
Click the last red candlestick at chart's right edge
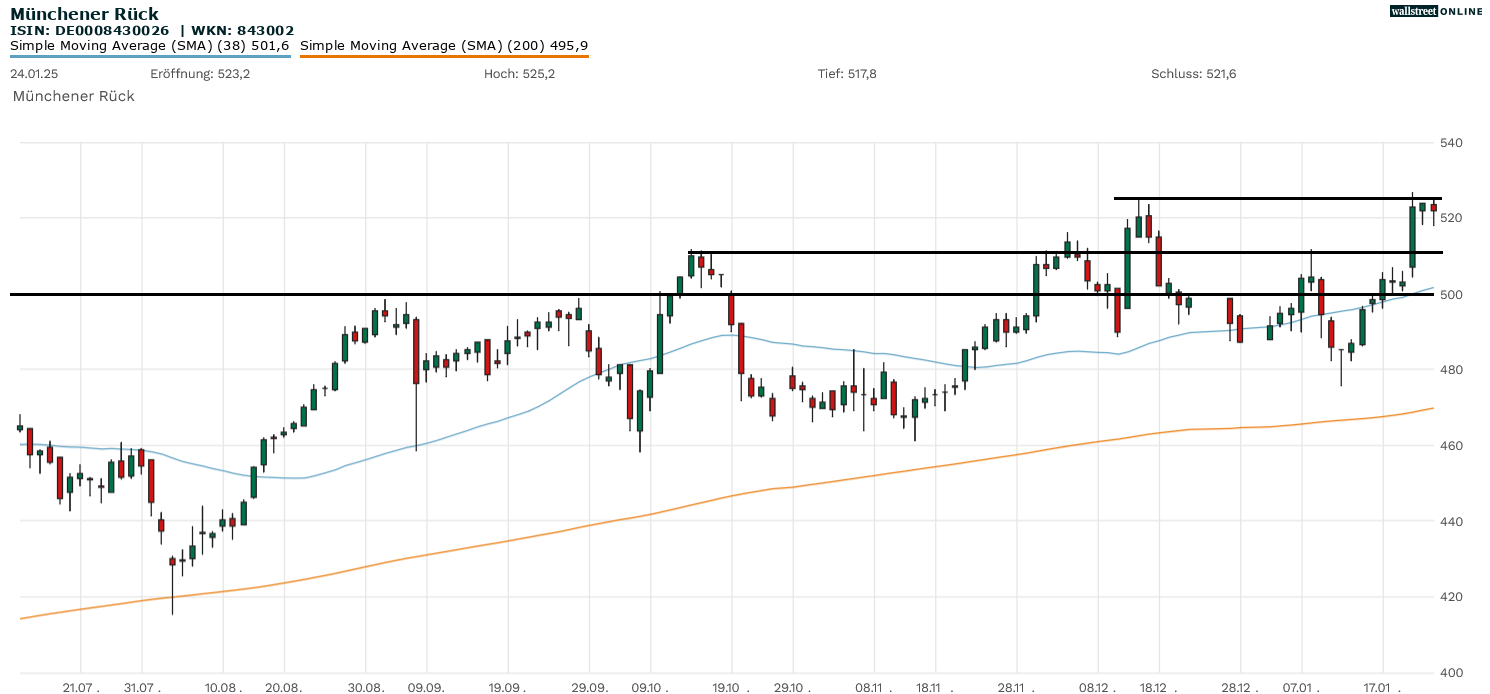click(x=1433, y=208)
